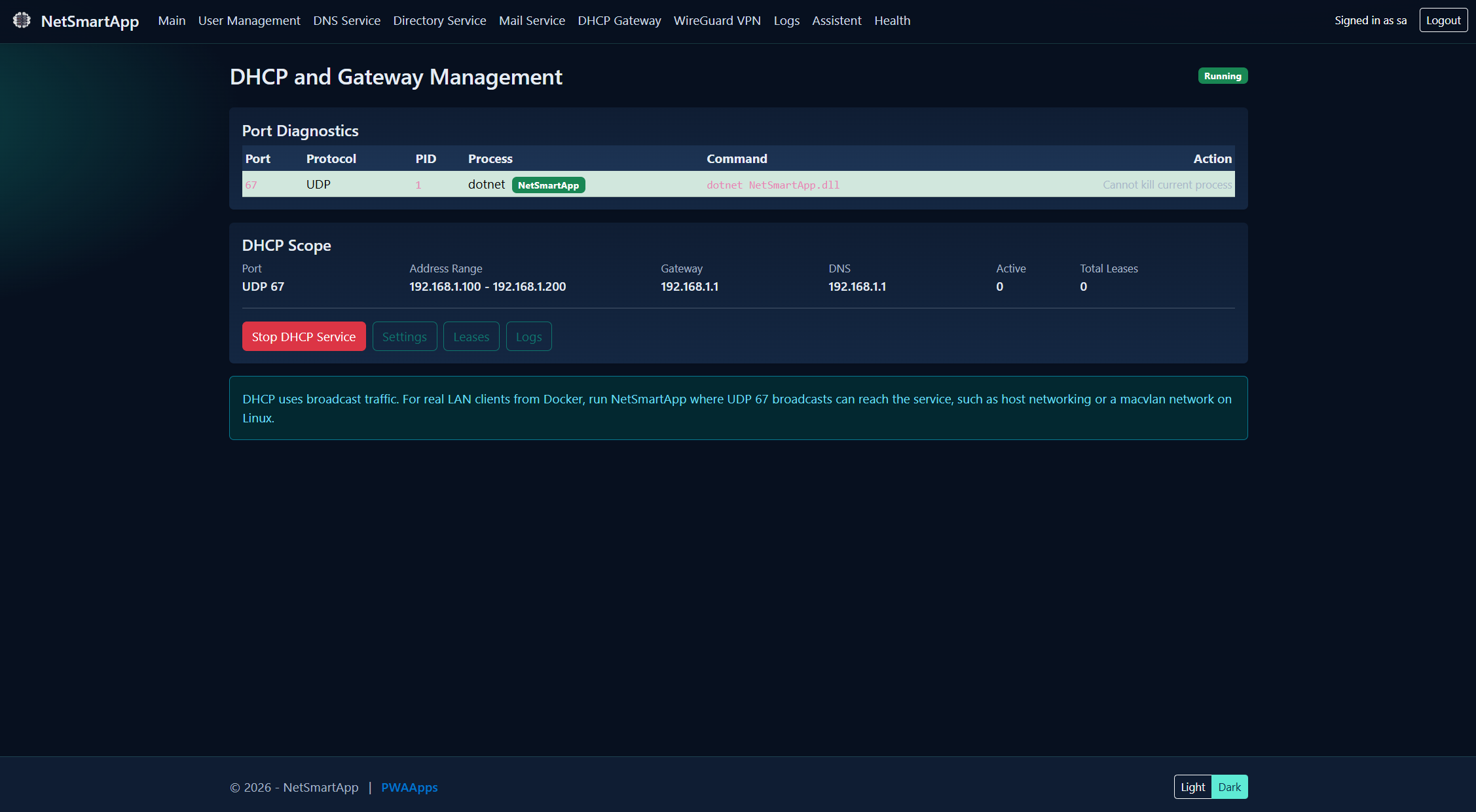Open User Management page
The height and width of the screenshot is (812, 1476).
pyautogui.click(x=249, y=20)
